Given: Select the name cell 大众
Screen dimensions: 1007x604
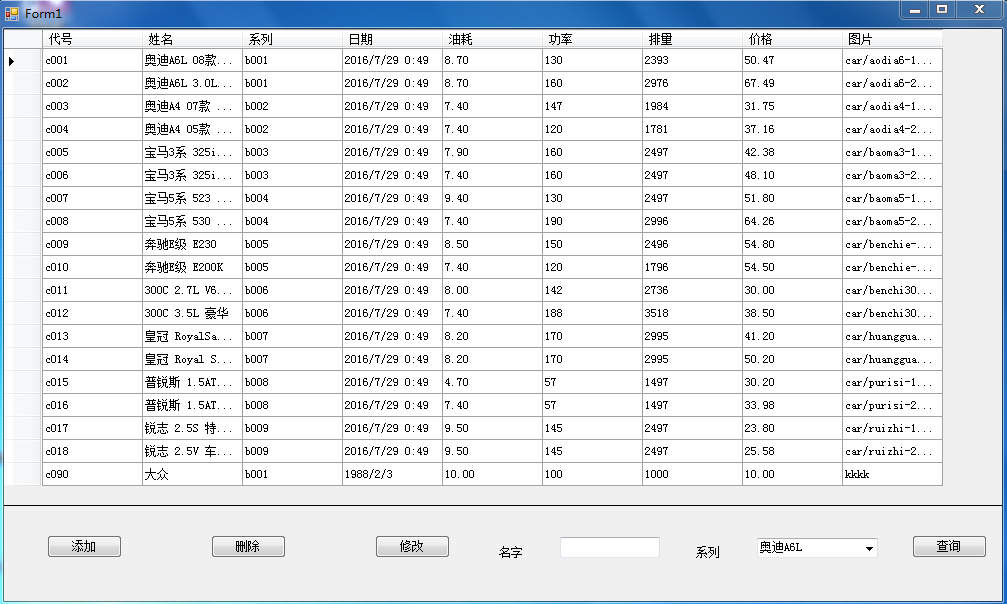Looking at the screenshot, I should [x=193, y=474].
